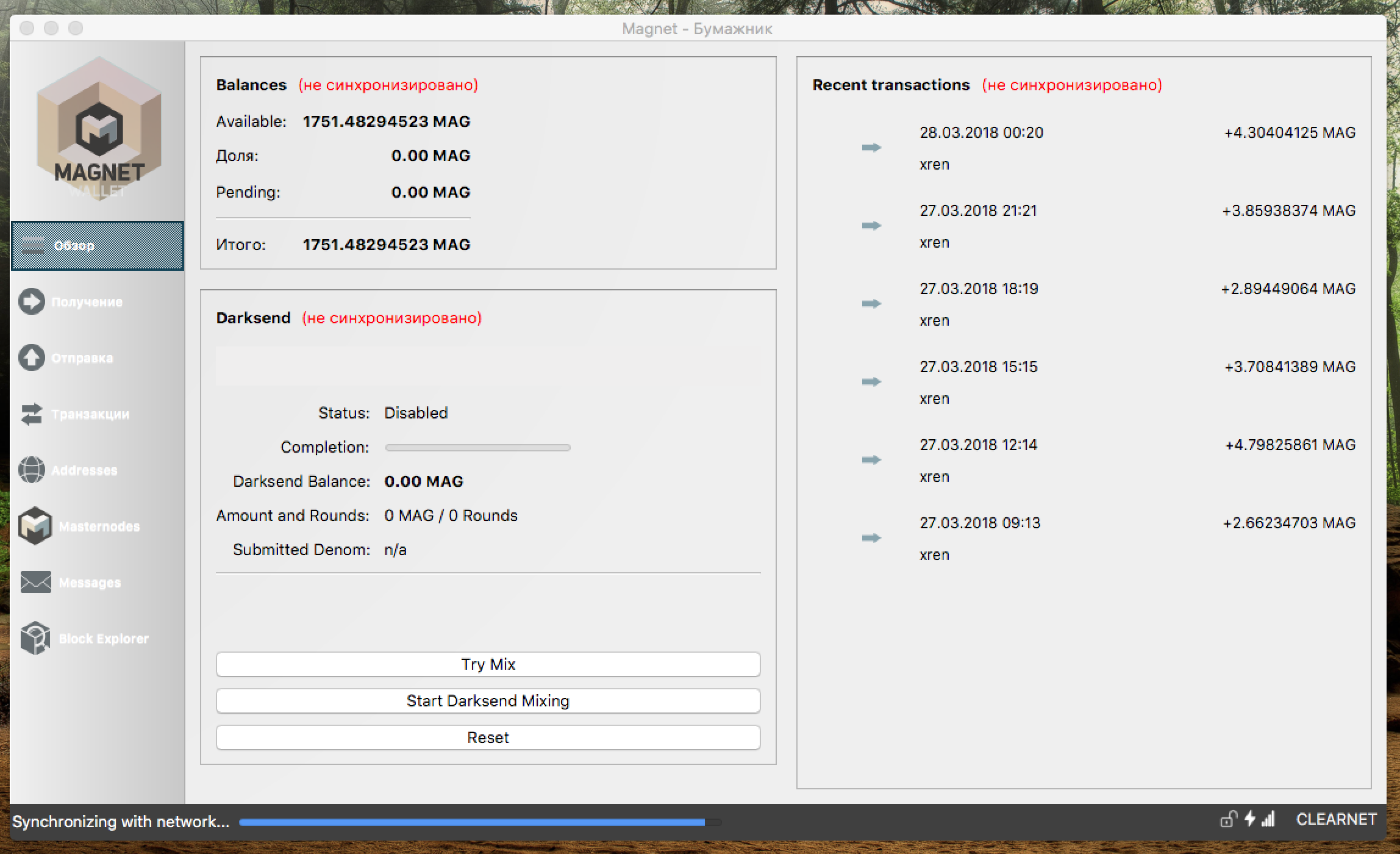
Task: Click arrow icon of 27.03.2018 12:14 transaction
Action: [871, 460]
